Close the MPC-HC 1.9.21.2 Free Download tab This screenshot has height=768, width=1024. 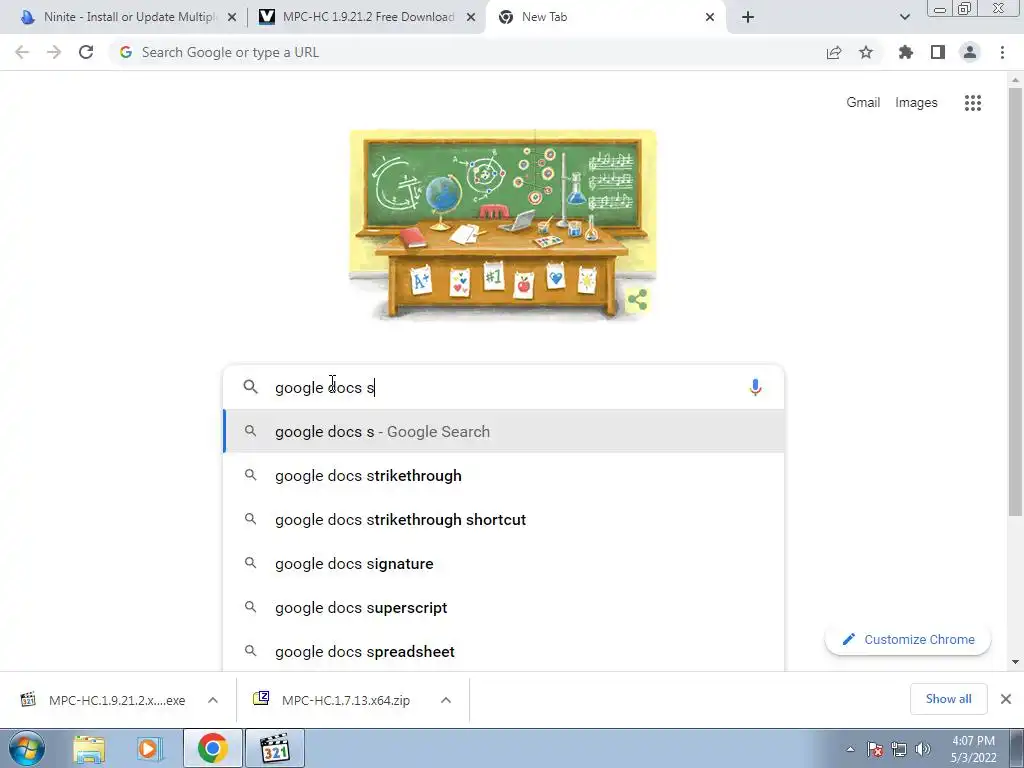coord(470,17)
